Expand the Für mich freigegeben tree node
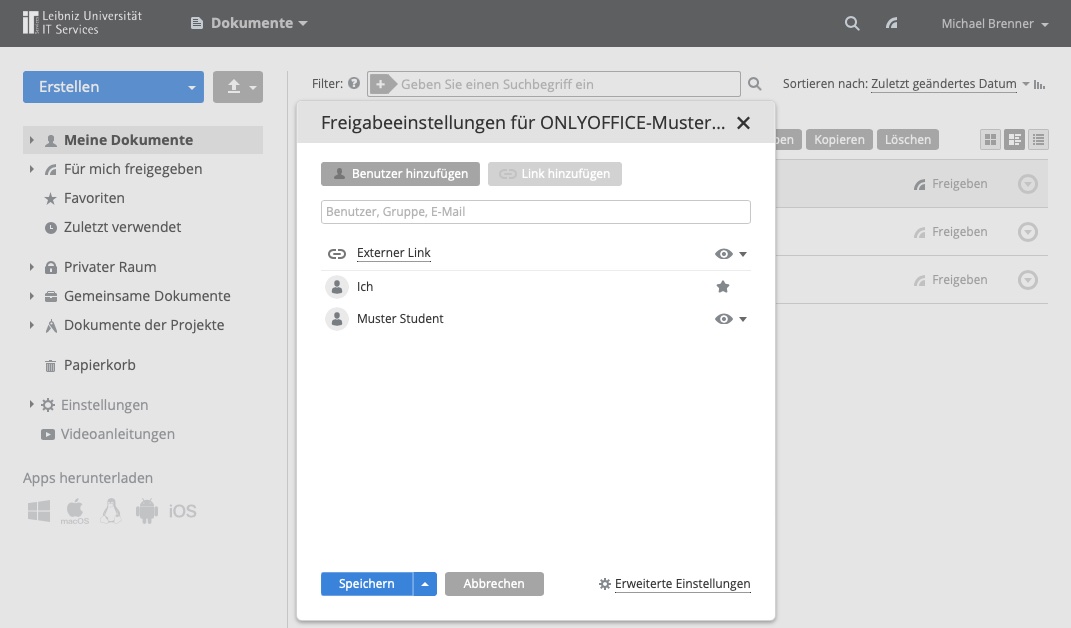 click(31, 169)
